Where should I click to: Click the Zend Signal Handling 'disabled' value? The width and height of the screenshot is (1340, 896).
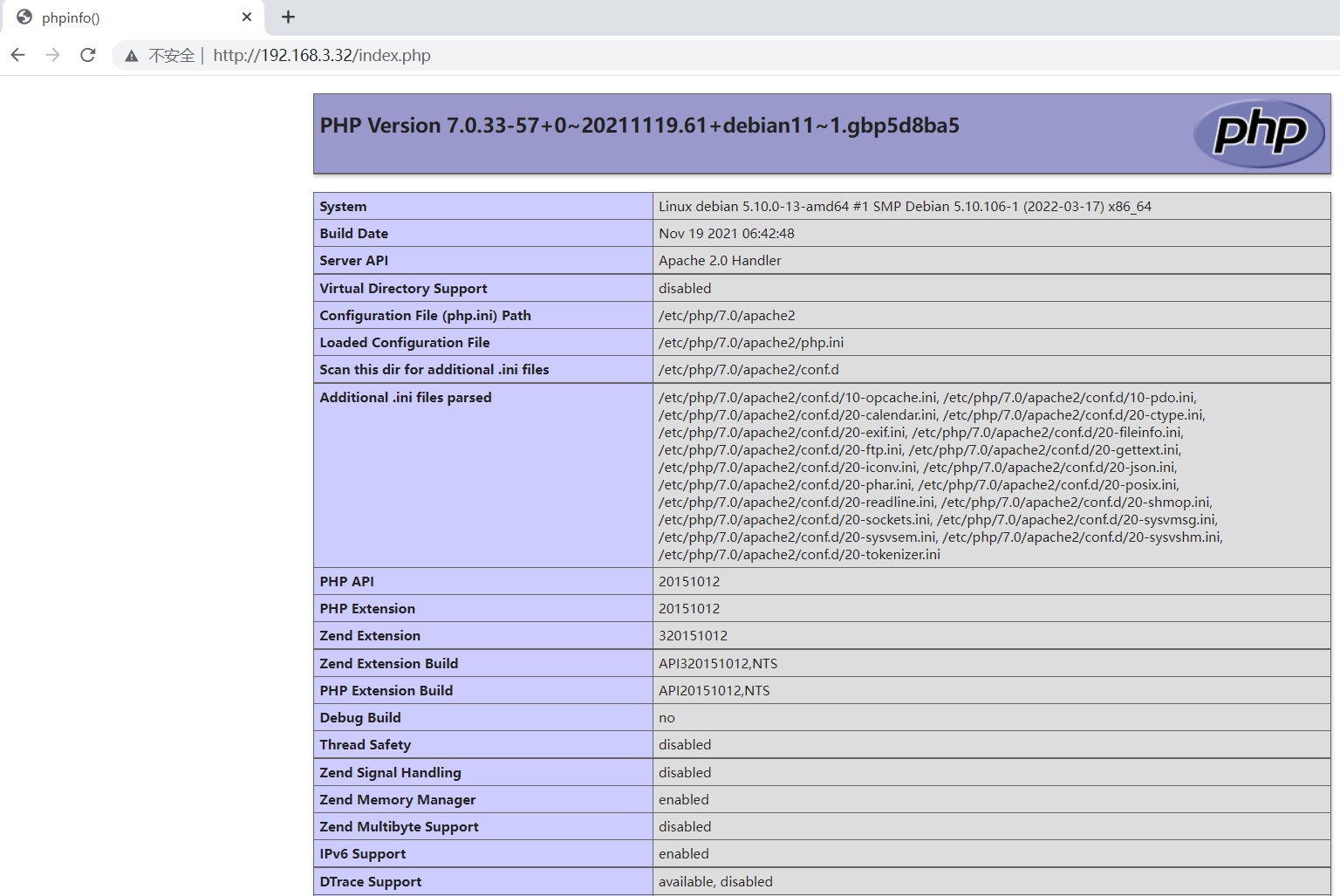tap(685, 773)
